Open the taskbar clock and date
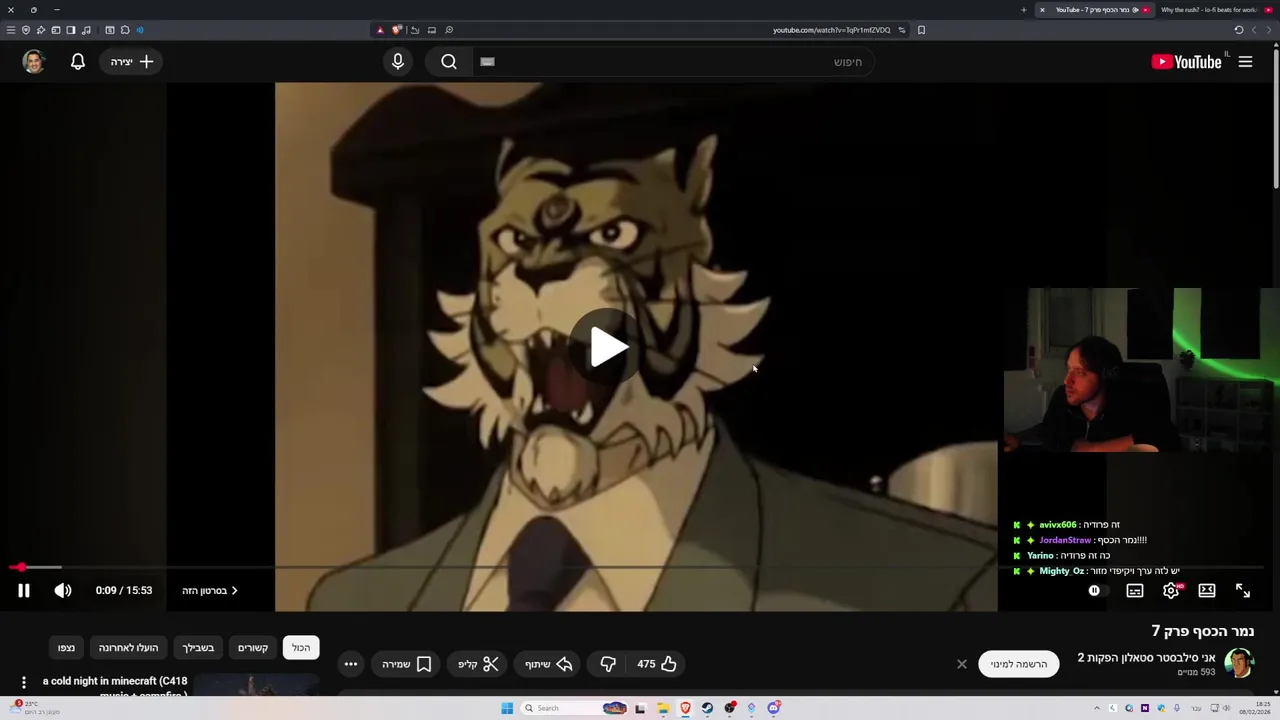This screenshot has width=1280, height=720. point(1255,708)
